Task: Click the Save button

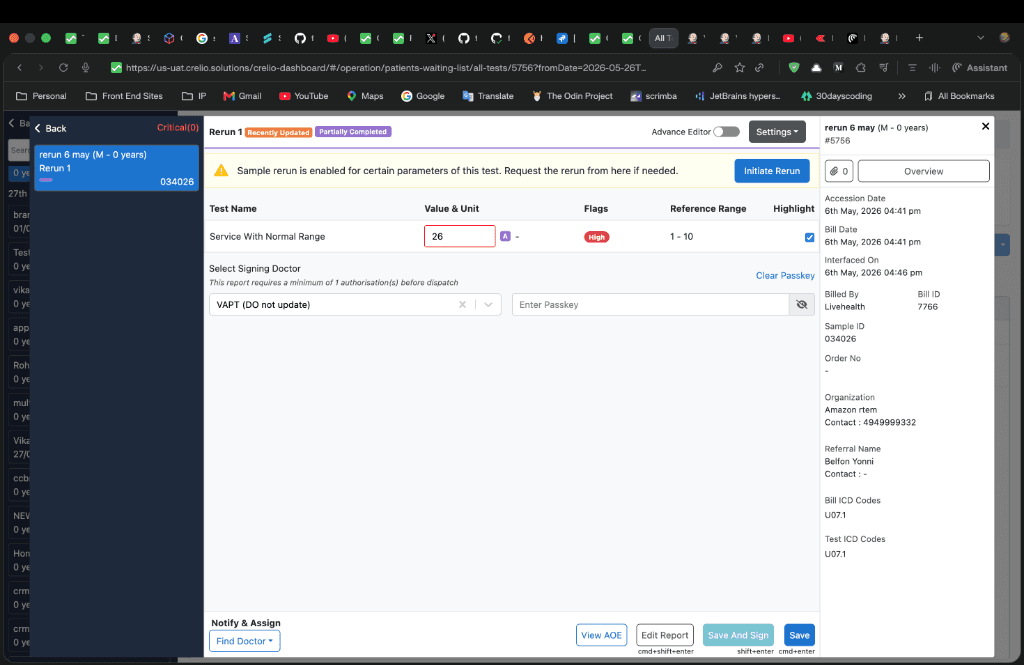Action: pyautogui.click(x=799, y=635)
